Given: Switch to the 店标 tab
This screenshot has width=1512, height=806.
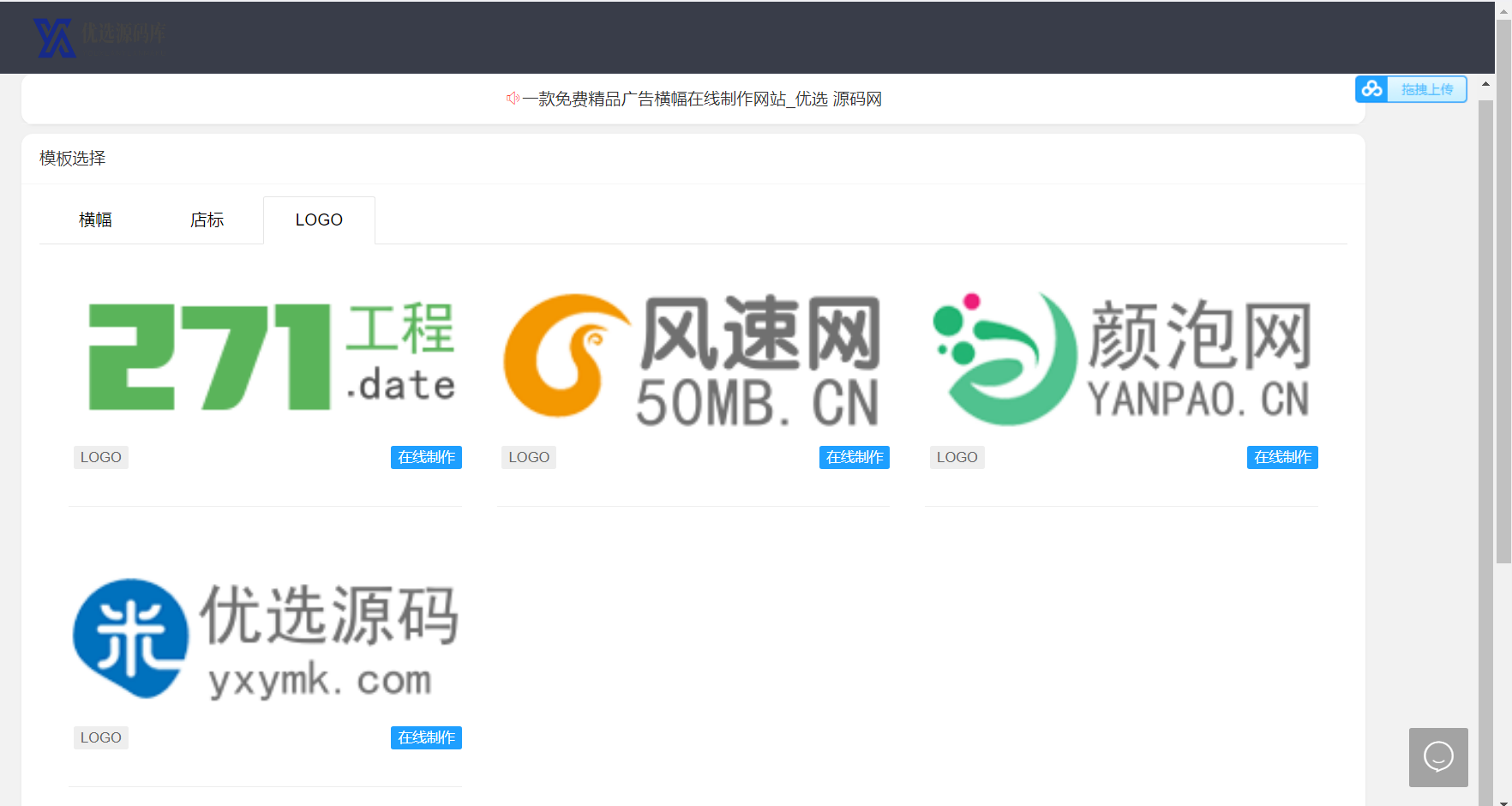Looking at the screenshot, I should pos(207,220).
